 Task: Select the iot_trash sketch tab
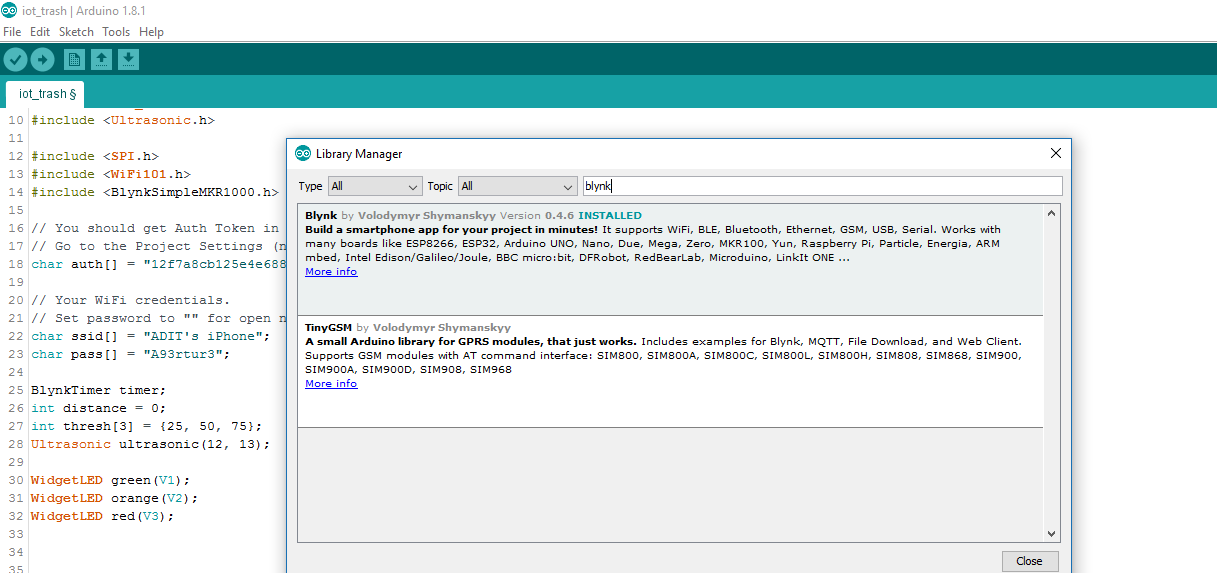[x=47, y=94]
